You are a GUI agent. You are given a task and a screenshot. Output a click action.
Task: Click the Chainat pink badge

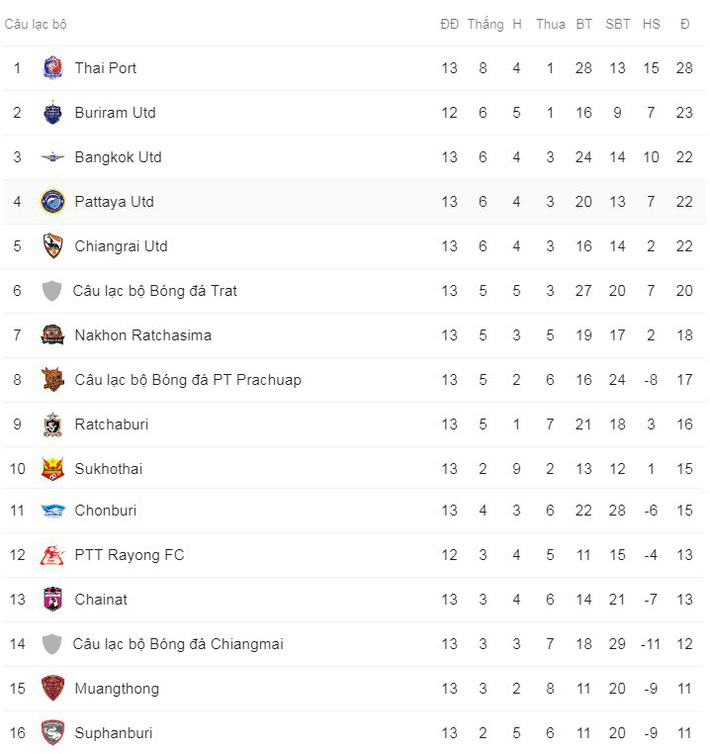coord(53,599)
